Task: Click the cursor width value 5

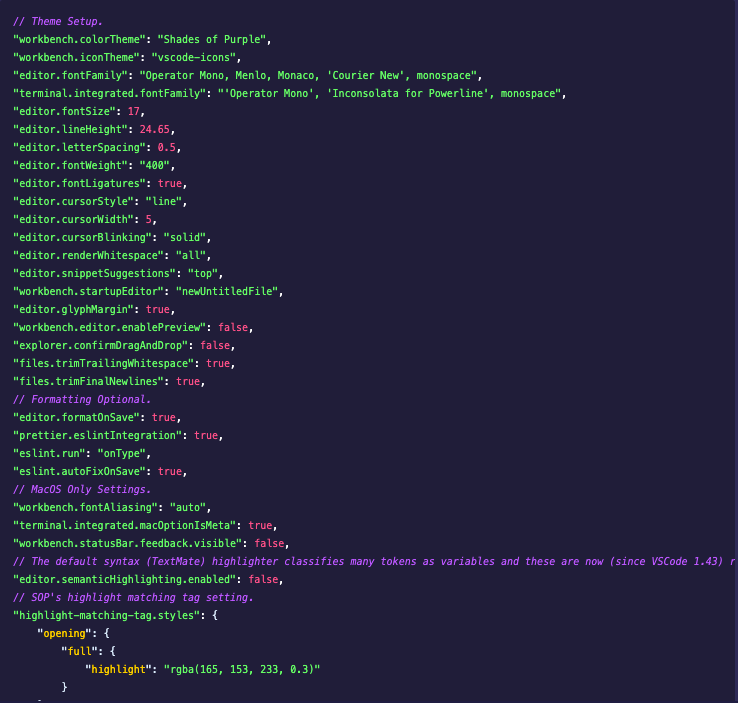Action: [148, 219]
